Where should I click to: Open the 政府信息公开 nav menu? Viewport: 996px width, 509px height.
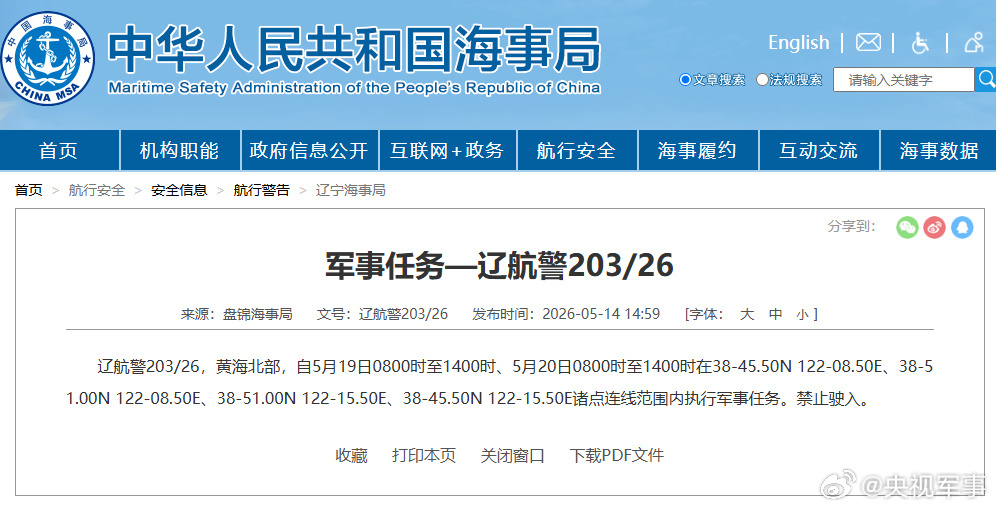point(309,151)
